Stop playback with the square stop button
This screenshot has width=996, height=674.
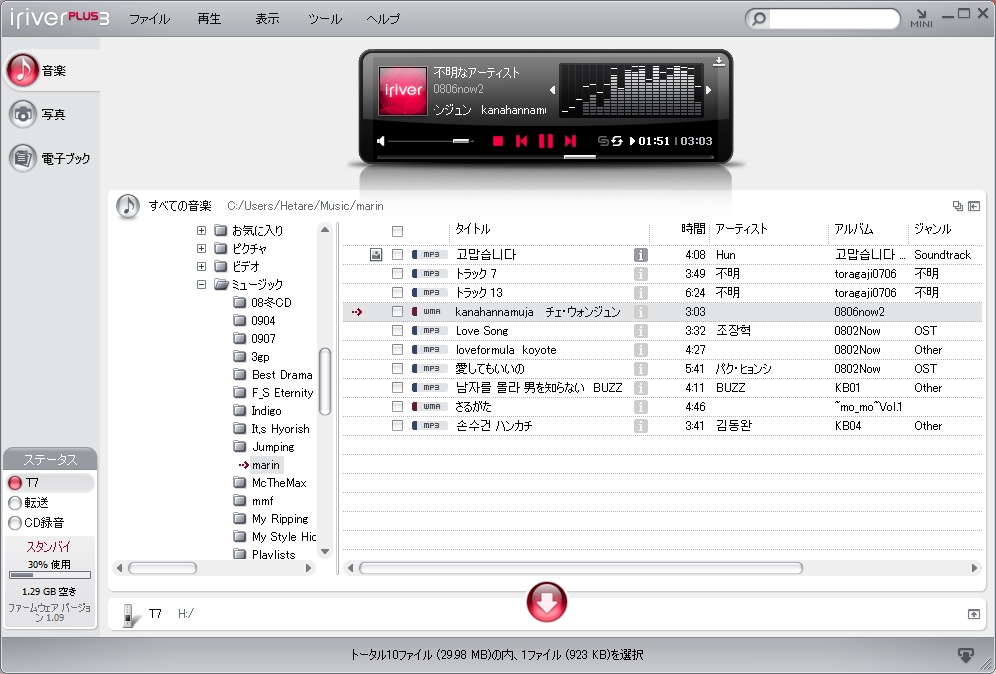point(498,141)
